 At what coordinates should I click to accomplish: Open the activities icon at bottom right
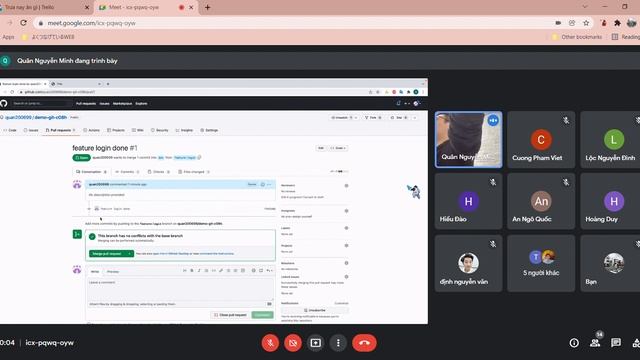coord(636,343)
